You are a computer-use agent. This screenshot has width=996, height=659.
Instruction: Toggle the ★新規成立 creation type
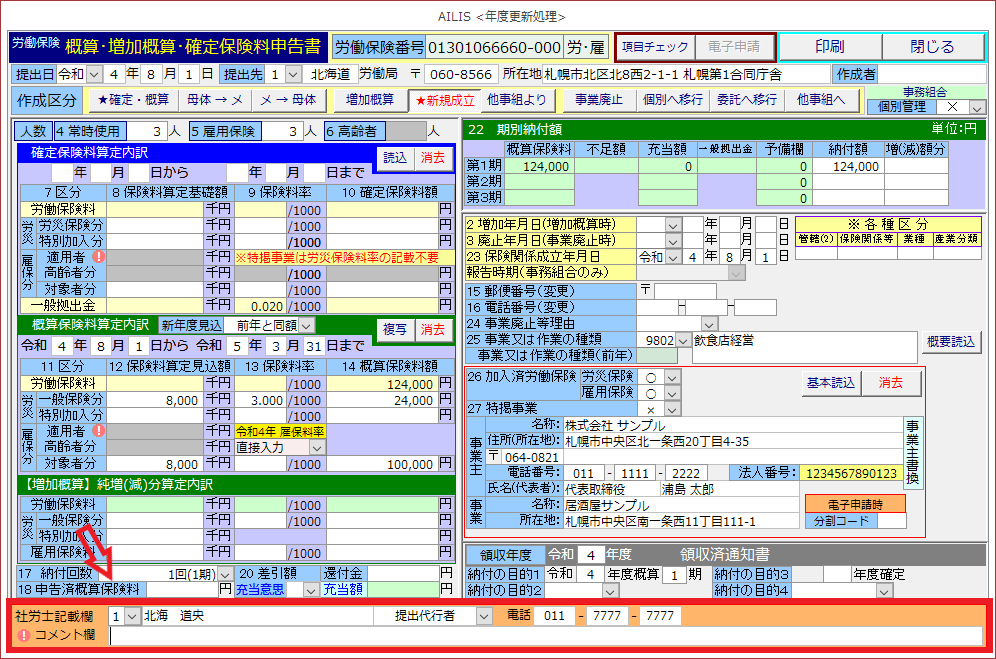[445, 100]
